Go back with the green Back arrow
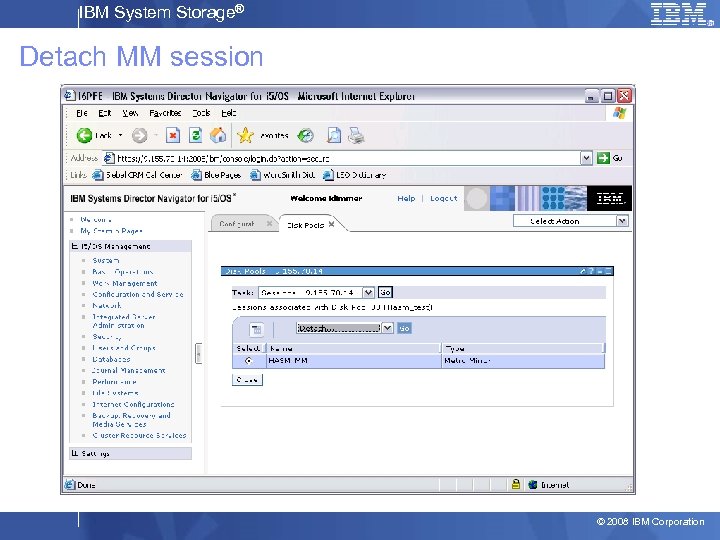The height and width of the screenshot is (540, 720). [x=84, y=135]
